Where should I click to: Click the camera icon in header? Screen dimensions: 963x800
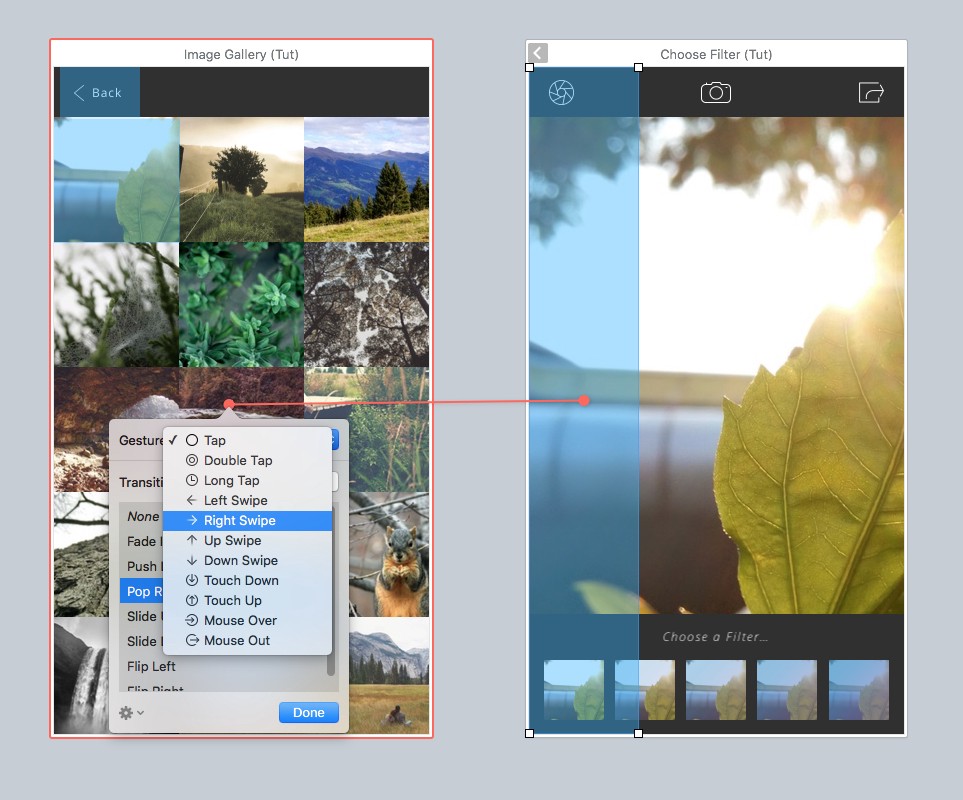[x=715, y=93]
